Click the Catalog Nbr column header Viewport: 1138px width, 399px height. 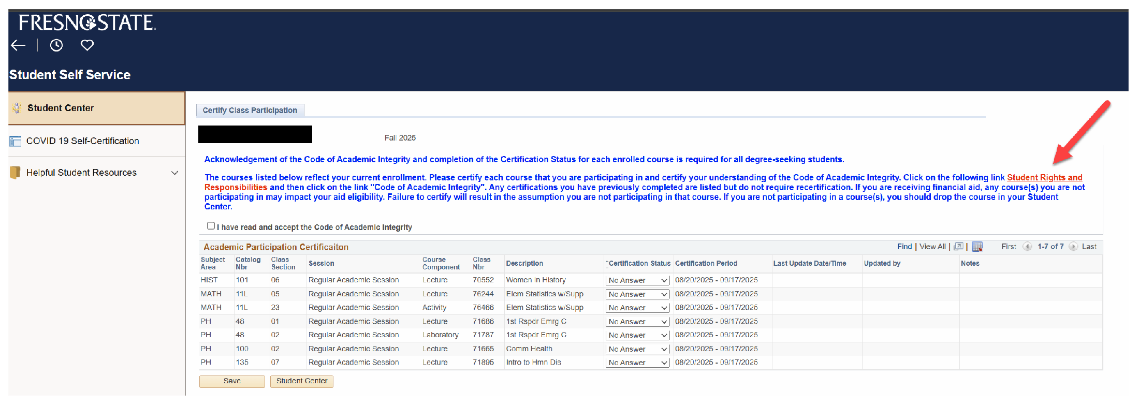(248, 263)
